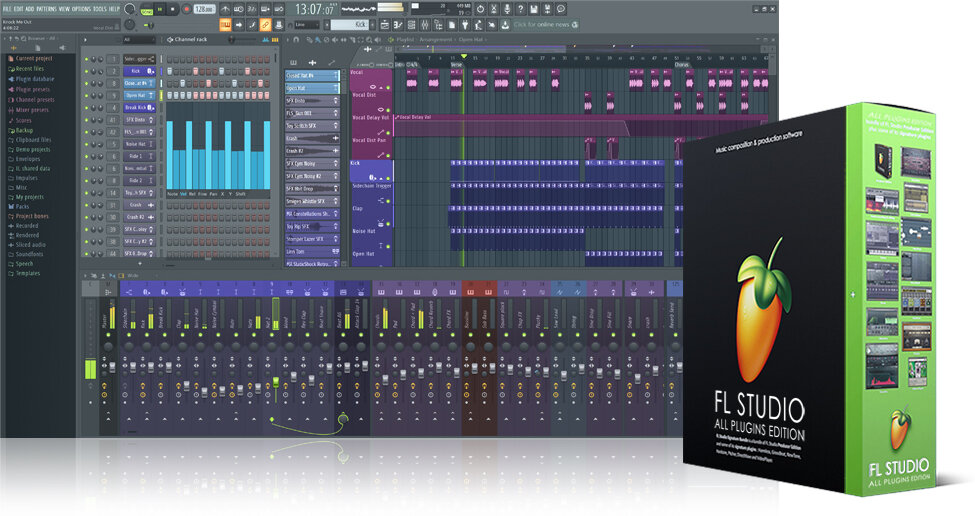Mute the Kick channel green light

point(87,71)
